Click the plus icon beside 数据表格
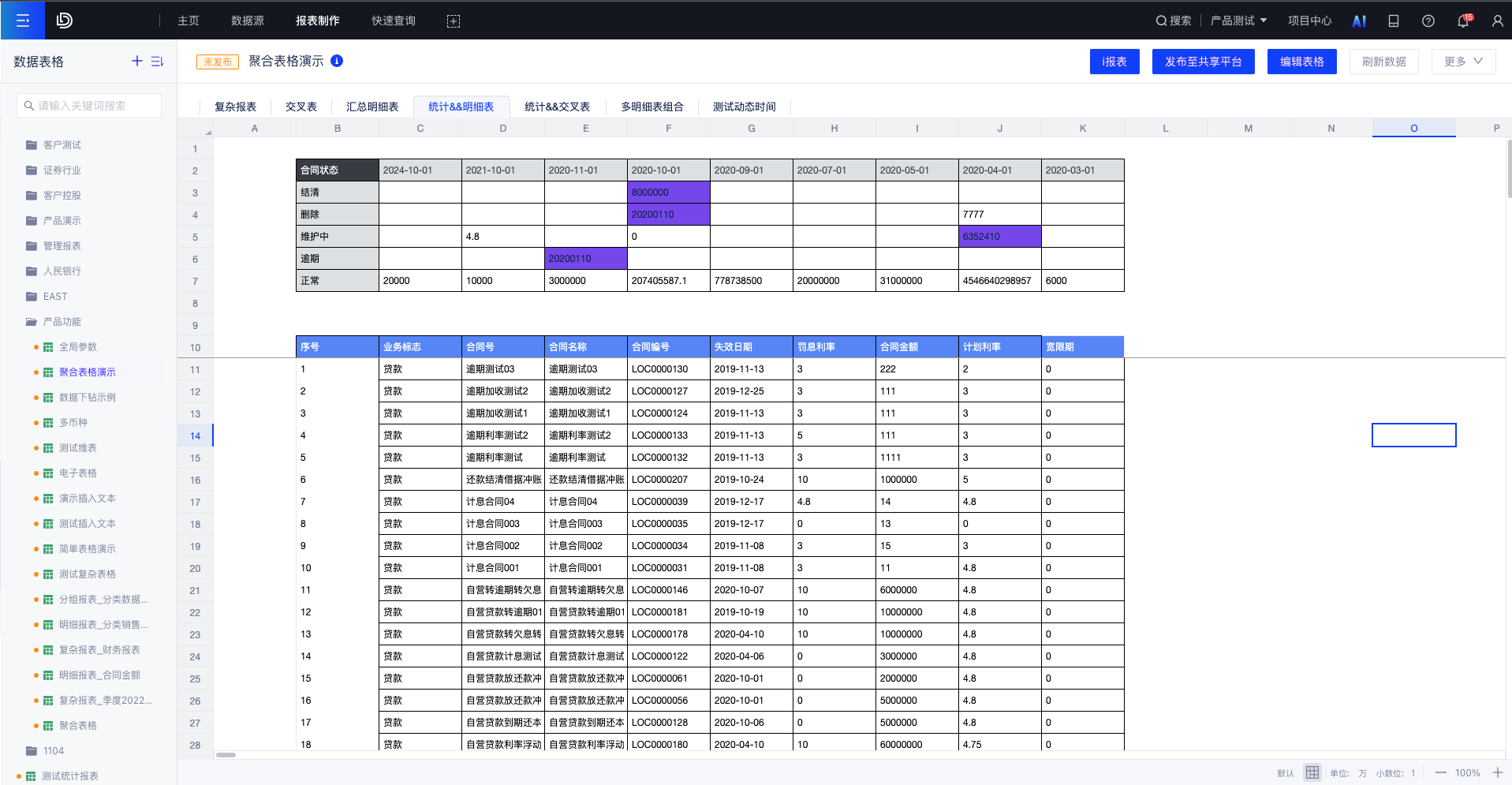Screen dimensions: 1512x785 point(137,62)
